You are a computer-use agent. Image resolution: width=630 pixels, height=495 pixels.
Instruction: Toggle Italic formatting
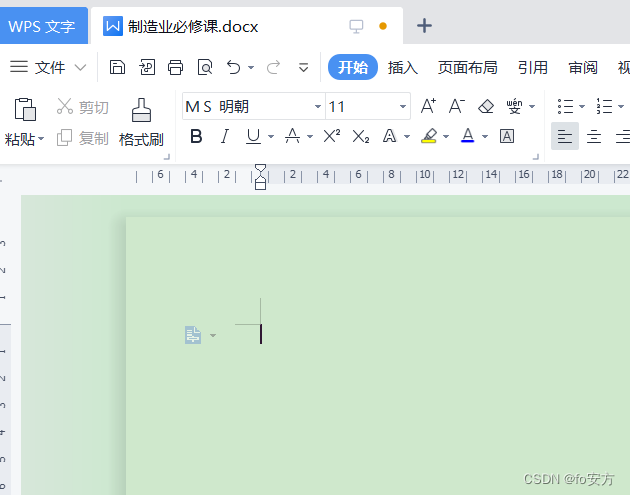click(225, 136)
